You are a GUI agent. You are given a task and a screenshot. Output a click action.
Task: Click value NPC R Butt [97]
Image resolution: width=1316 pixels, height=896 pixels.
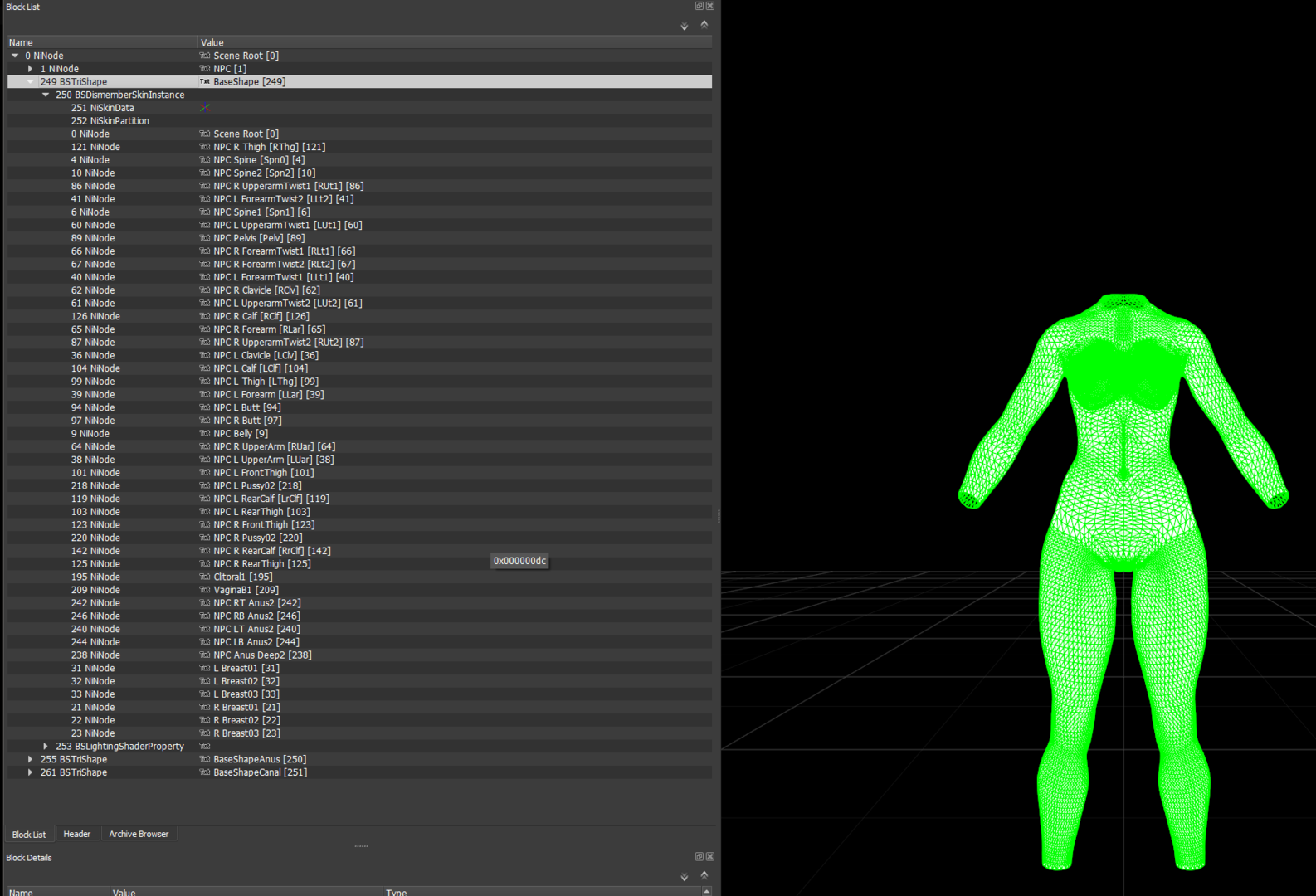pos(247,421)
